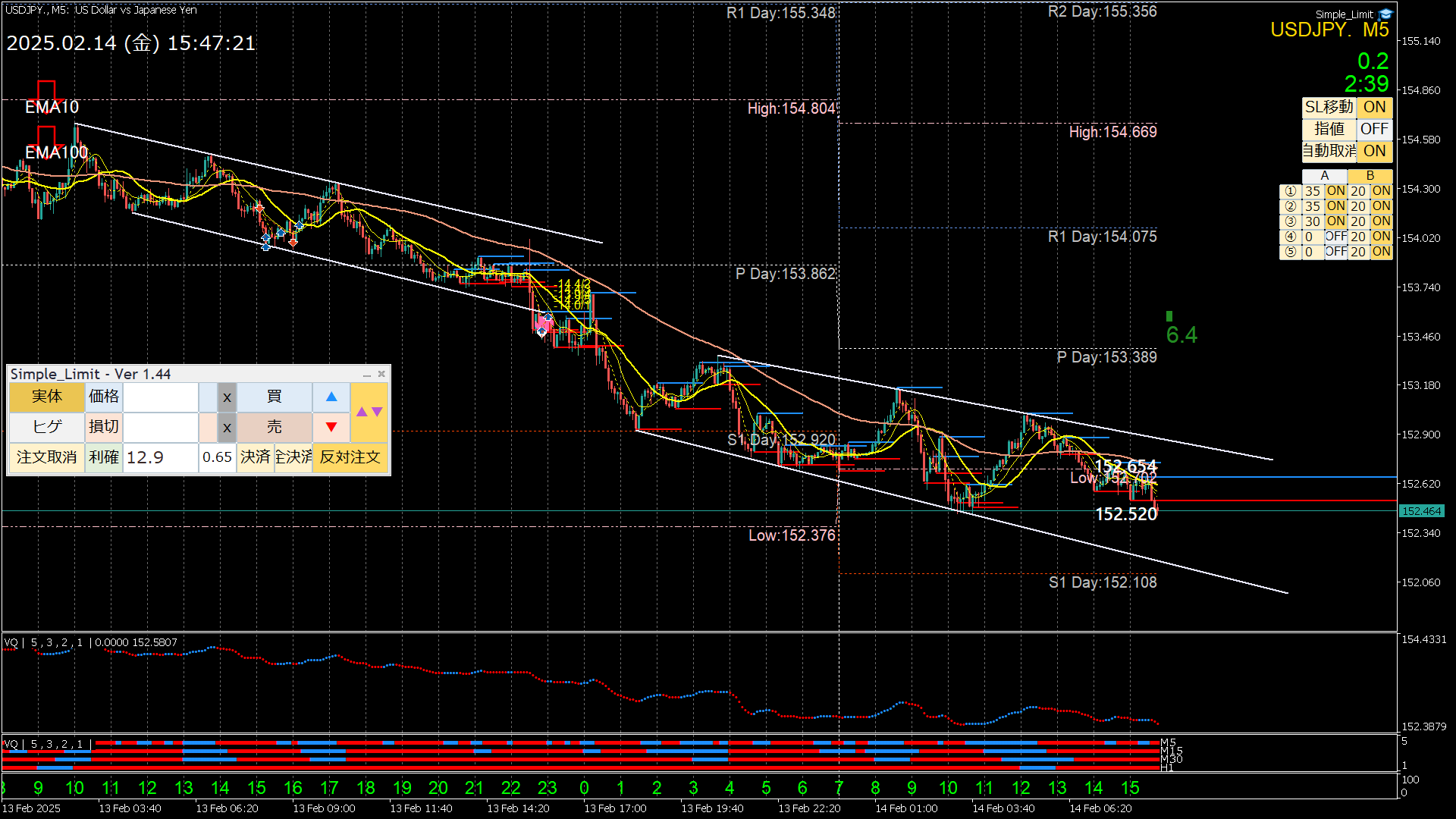Click the 利確 take-profit value field
The image size is (1456, 819).
click(x=160, y=457)
